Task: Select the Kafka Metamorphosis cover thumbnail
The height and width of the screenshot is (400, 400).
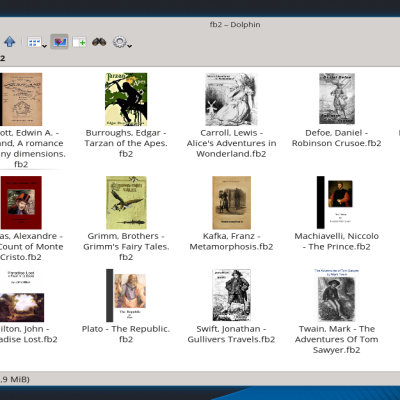Action: 231,203
